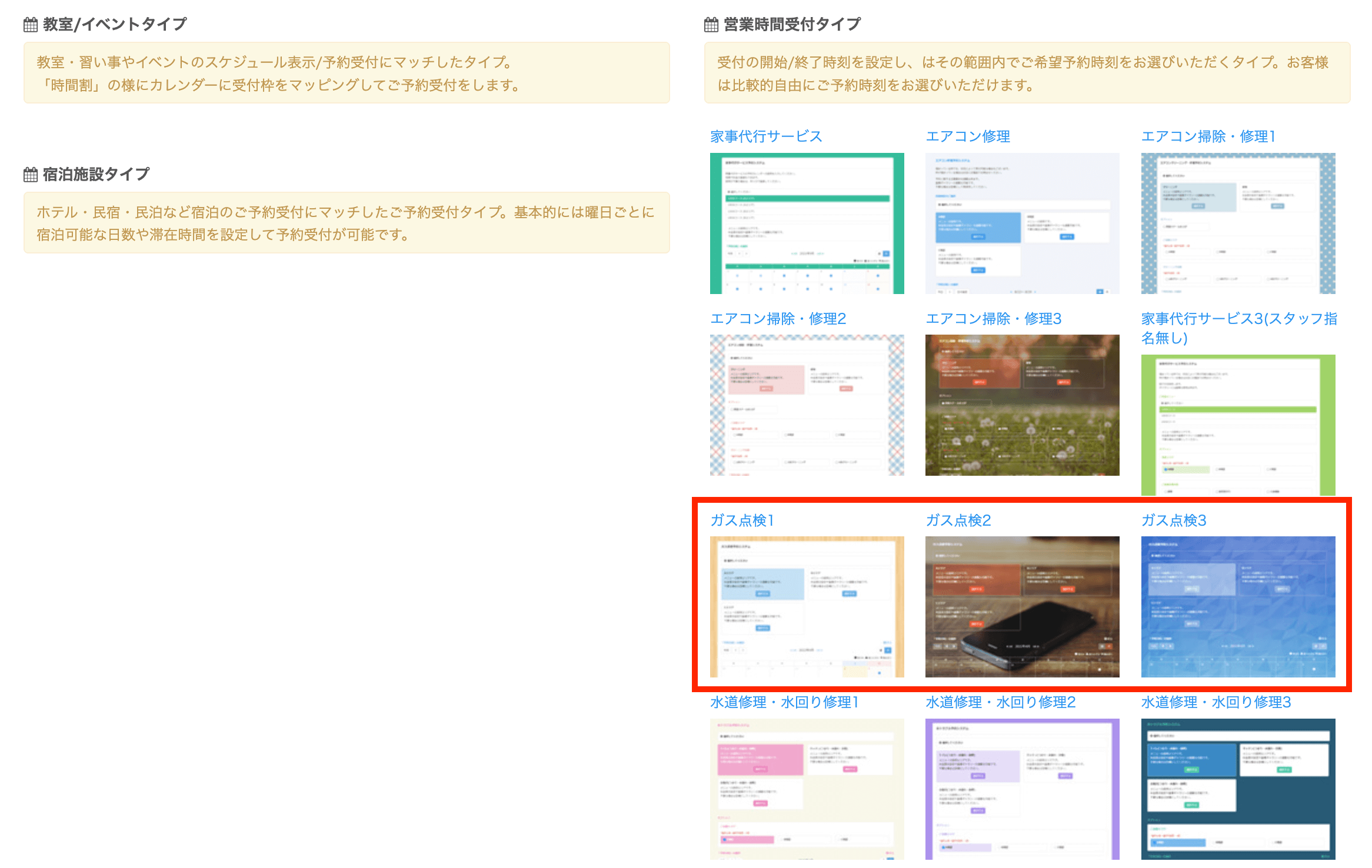Open the 家事代行サービス template link

click(765, 136)
